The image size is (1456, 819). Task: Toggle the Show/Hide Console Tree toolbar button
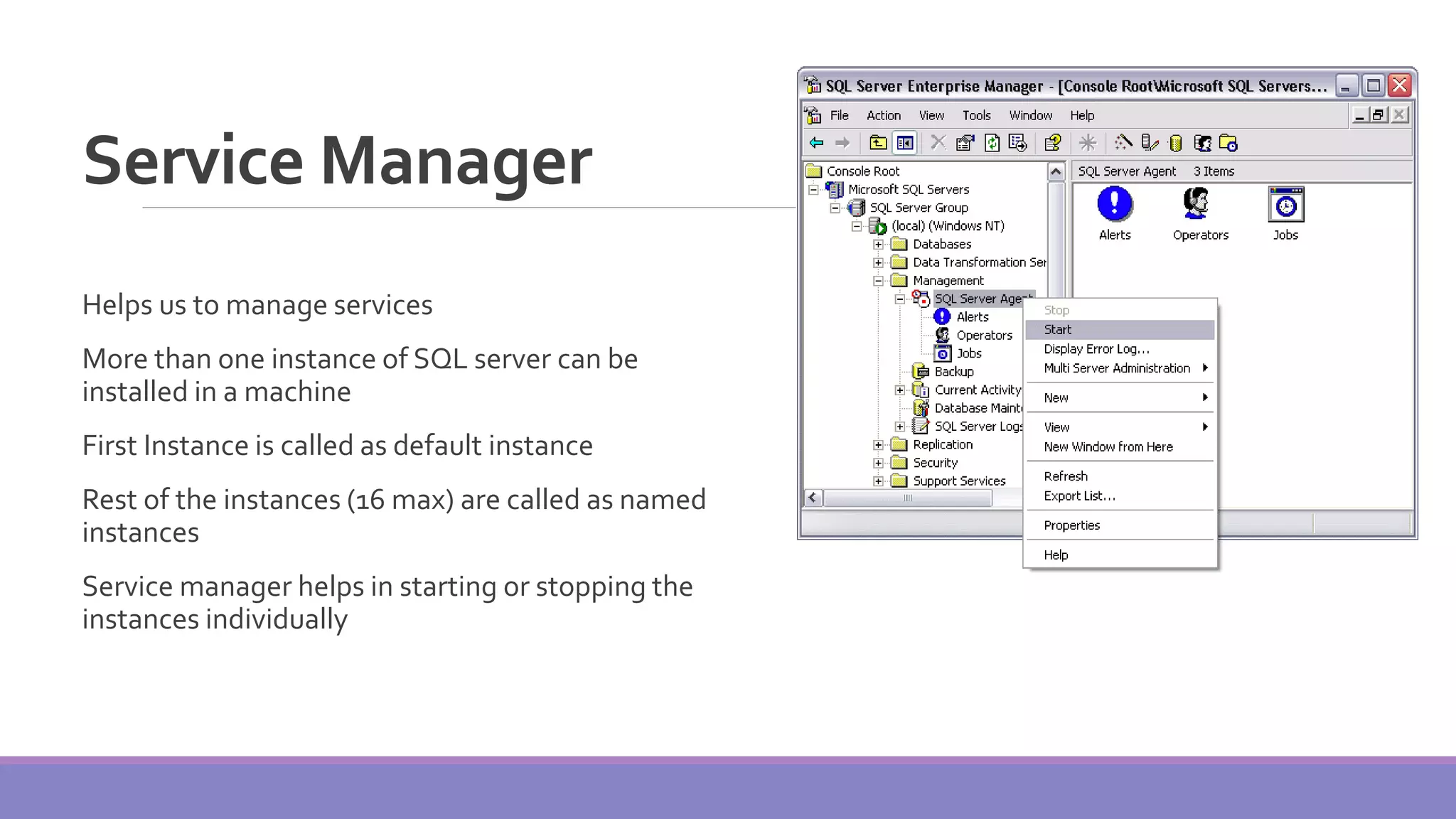[x=905, y=143]
